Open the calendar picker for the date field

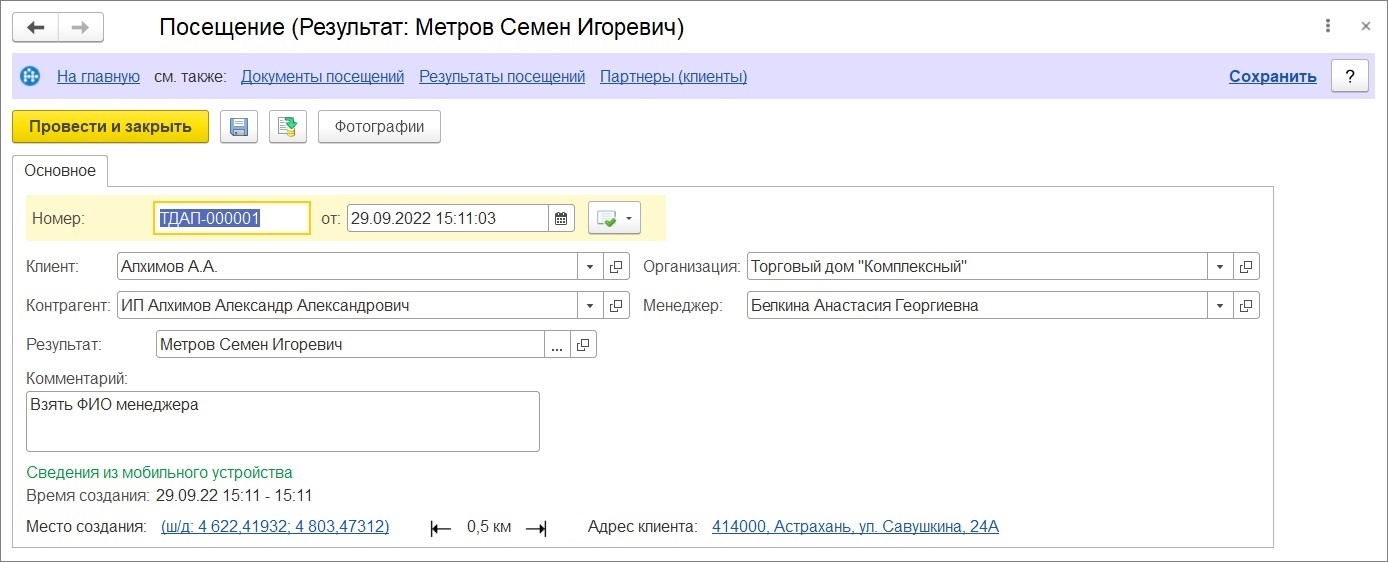(561, 218)
